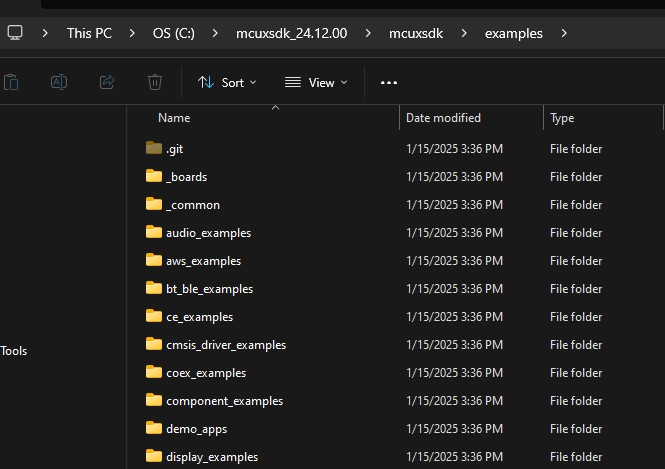Select the aws_examples folder name

point(204,261)
